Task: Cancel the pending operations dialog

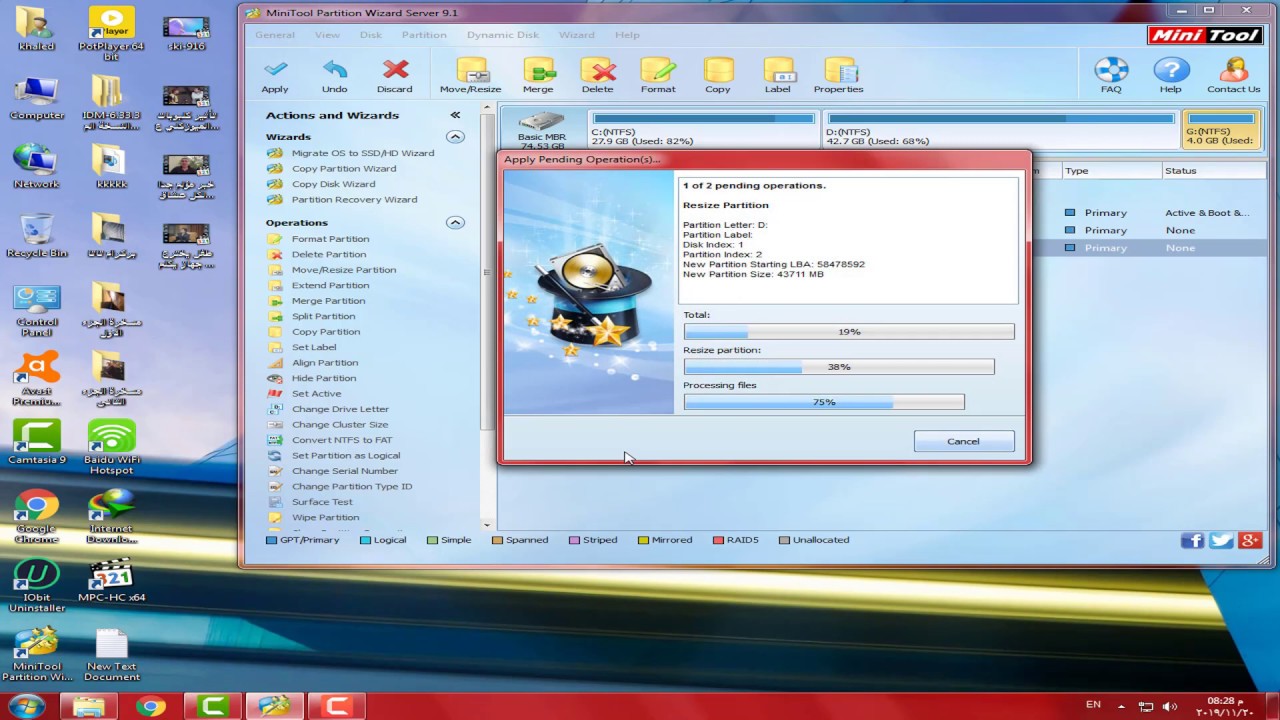Action: [964, 441]
